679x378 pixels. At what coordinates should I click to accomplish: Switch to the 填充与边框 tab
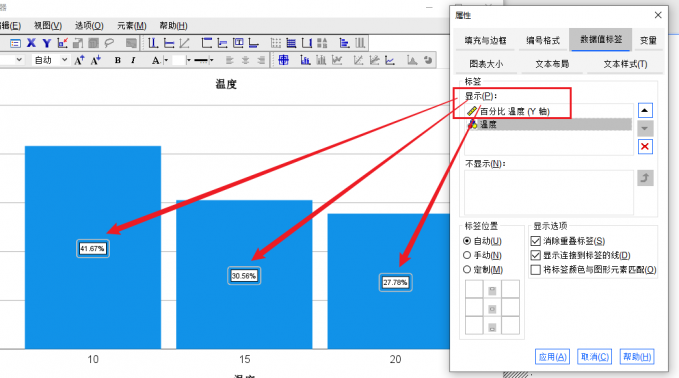pyautogui.click(x=485, y=40)
